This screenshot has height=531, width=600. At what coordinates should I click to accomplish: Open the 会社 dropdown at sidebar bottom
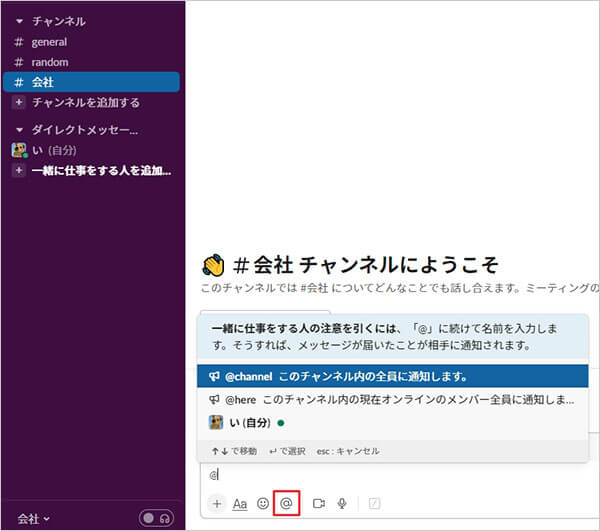click(x=33, y=518)
